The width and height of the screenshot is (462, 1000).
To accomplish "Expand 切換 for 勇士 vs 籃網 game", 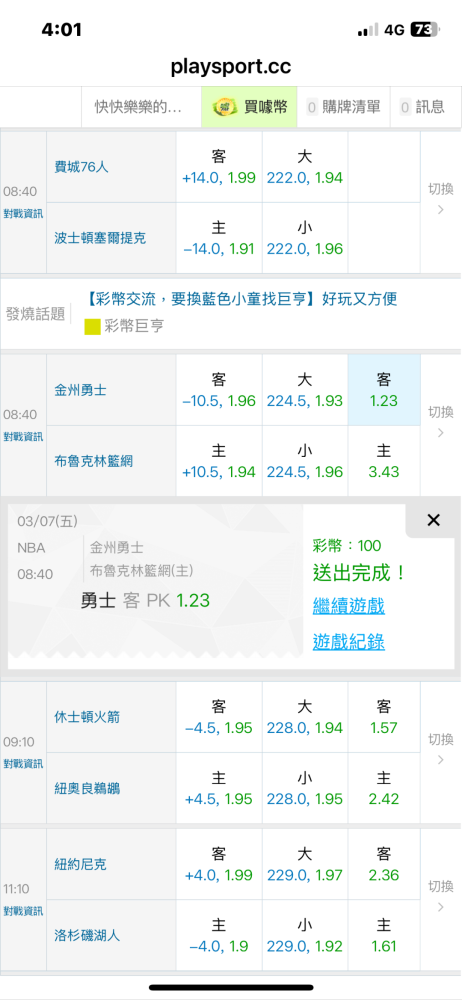I will (x=440, y=422).
